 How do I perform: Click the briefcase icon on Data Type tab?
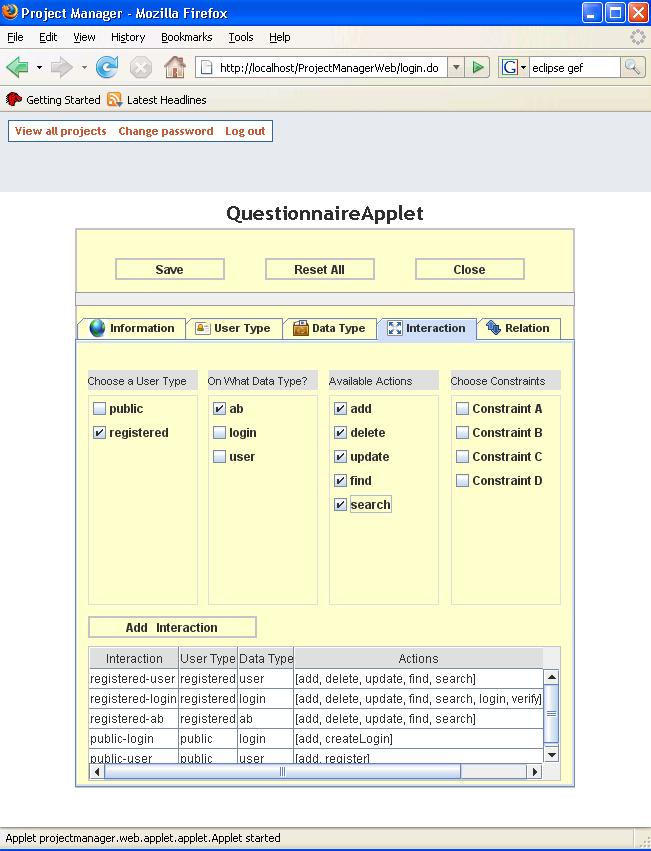301,328
